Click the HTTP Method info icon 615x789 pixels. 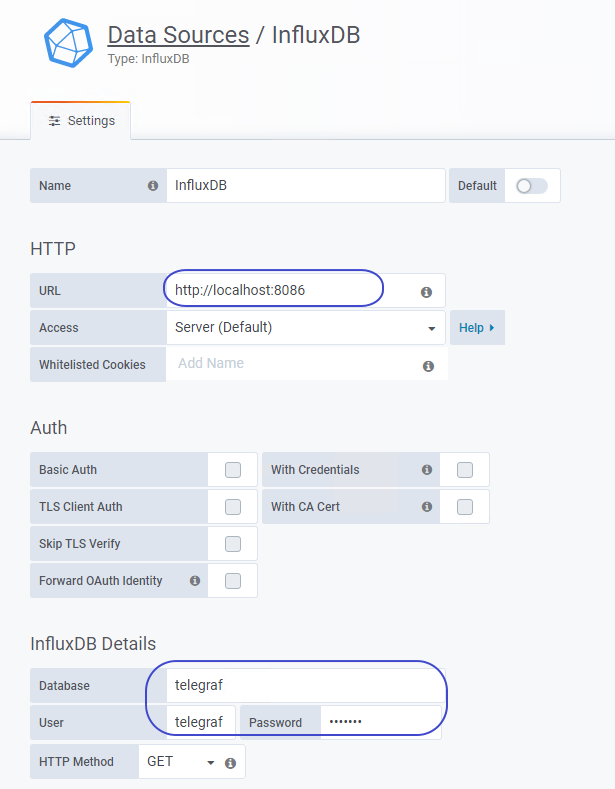tap(230, 763)
